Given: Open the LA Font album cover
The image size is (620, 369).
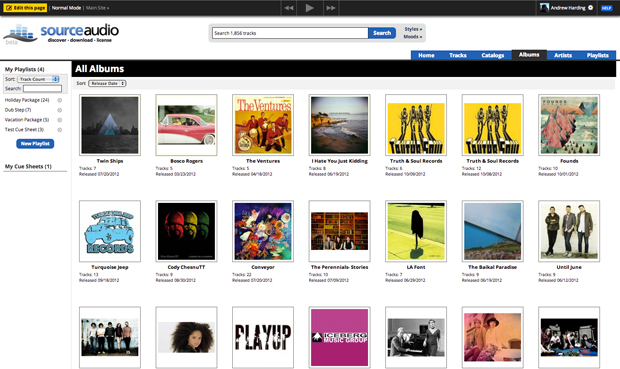Looking at the screenshot, I should point(416,231).
